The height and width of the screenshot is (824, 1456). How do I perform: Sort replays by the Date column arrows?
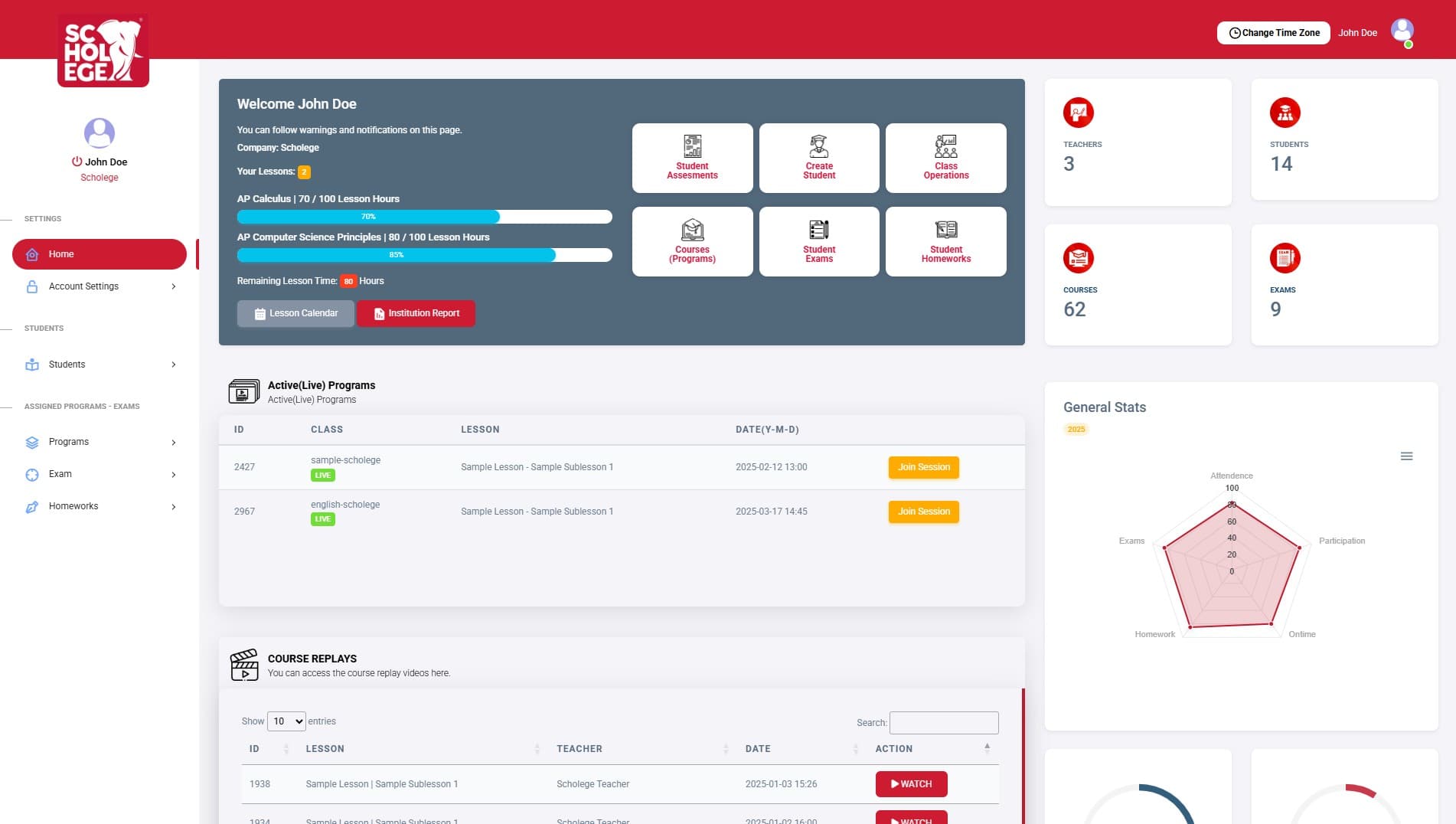click(x=856, y=749)
